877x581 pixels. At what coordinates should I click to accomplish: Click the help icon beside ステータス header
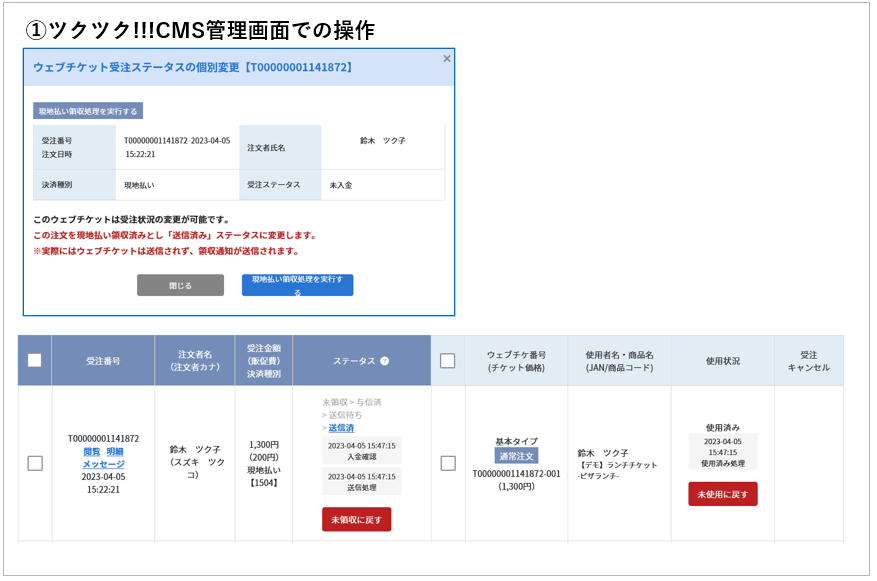pyautogui.click(x=384, y=361)
